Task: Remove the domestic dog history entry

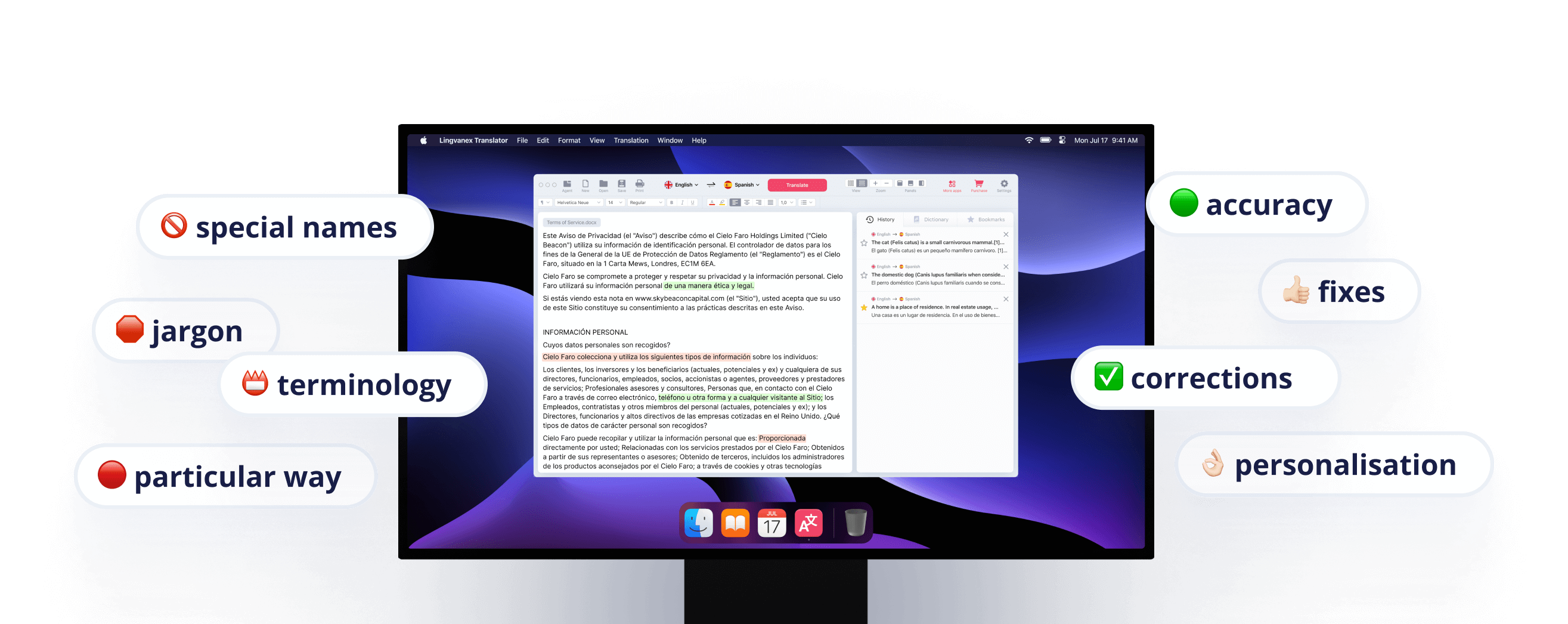Action: tap(1006, 267)
